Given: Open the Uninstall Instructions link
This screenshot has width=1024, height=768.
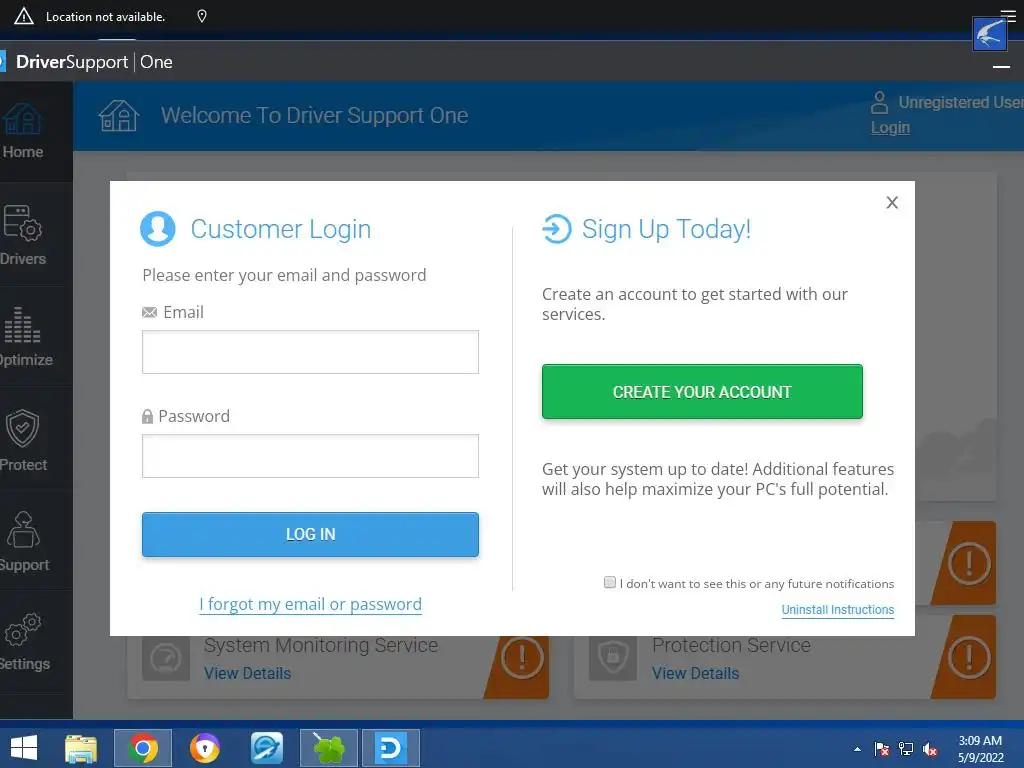Looking at the screenshot, I should 838,610.
